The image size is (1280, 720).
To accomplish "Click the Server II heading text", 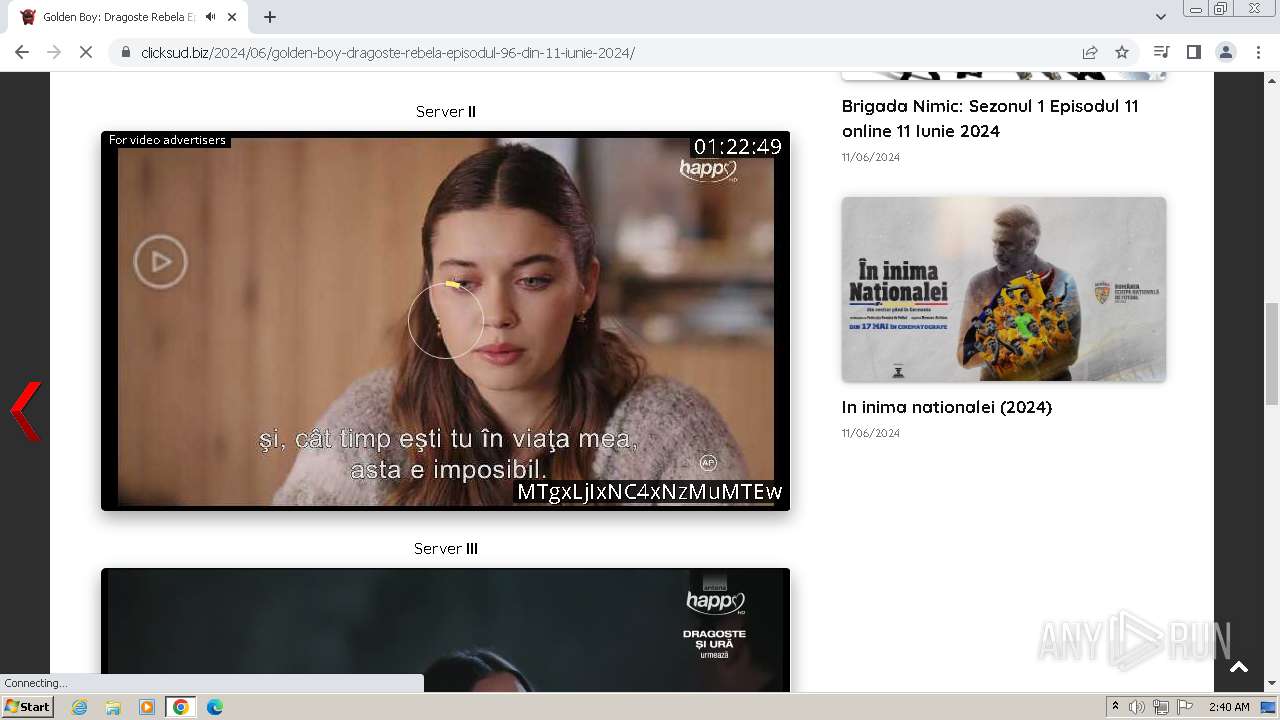I will tap(446, 111).
